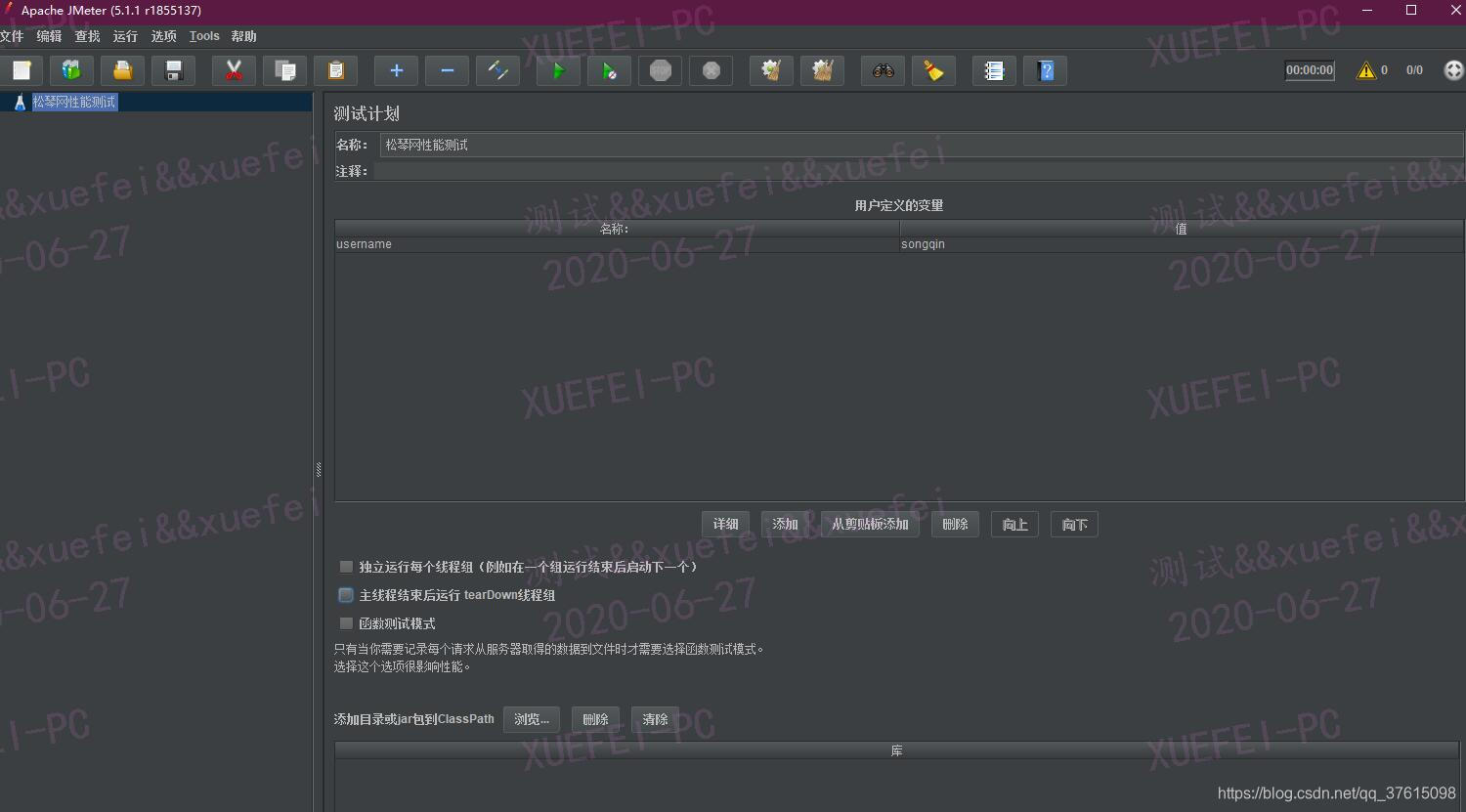Click the Toggle enable/disable icon

[497, 70]
